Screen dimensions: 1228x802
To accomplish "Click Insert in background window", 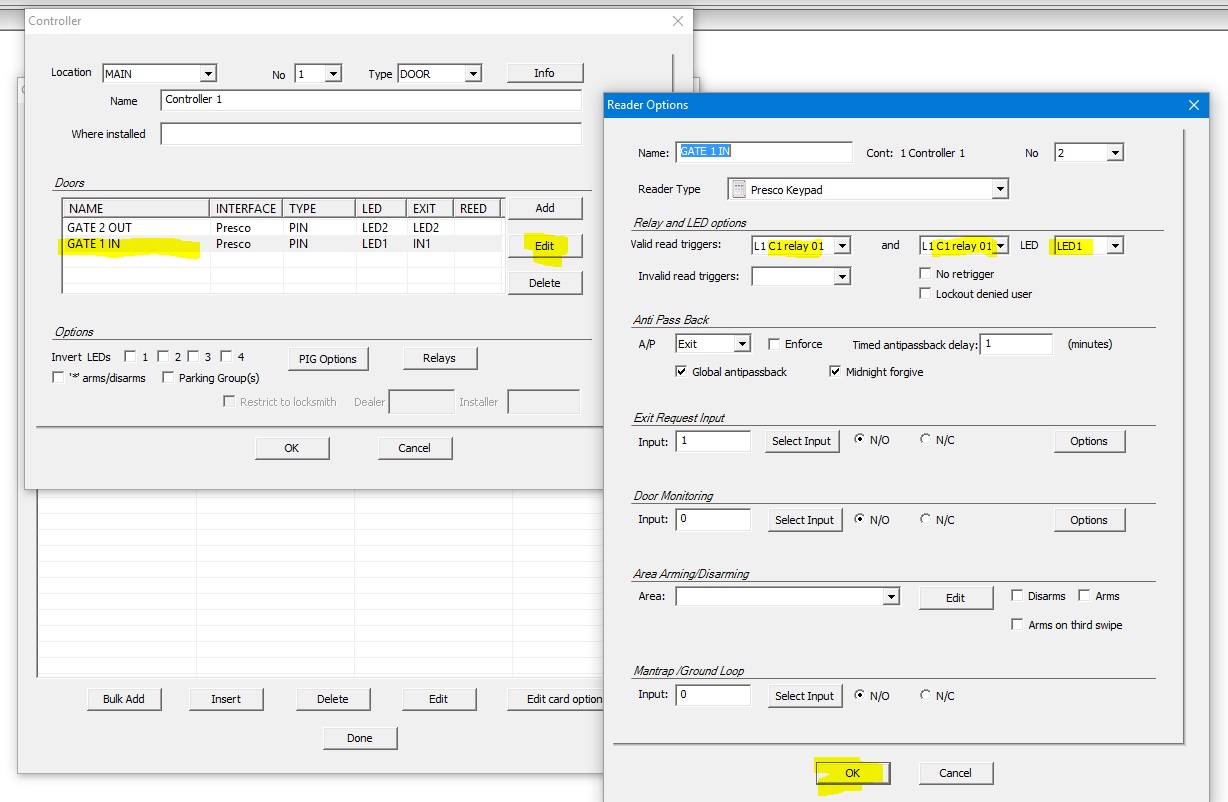I will [226, 699].
